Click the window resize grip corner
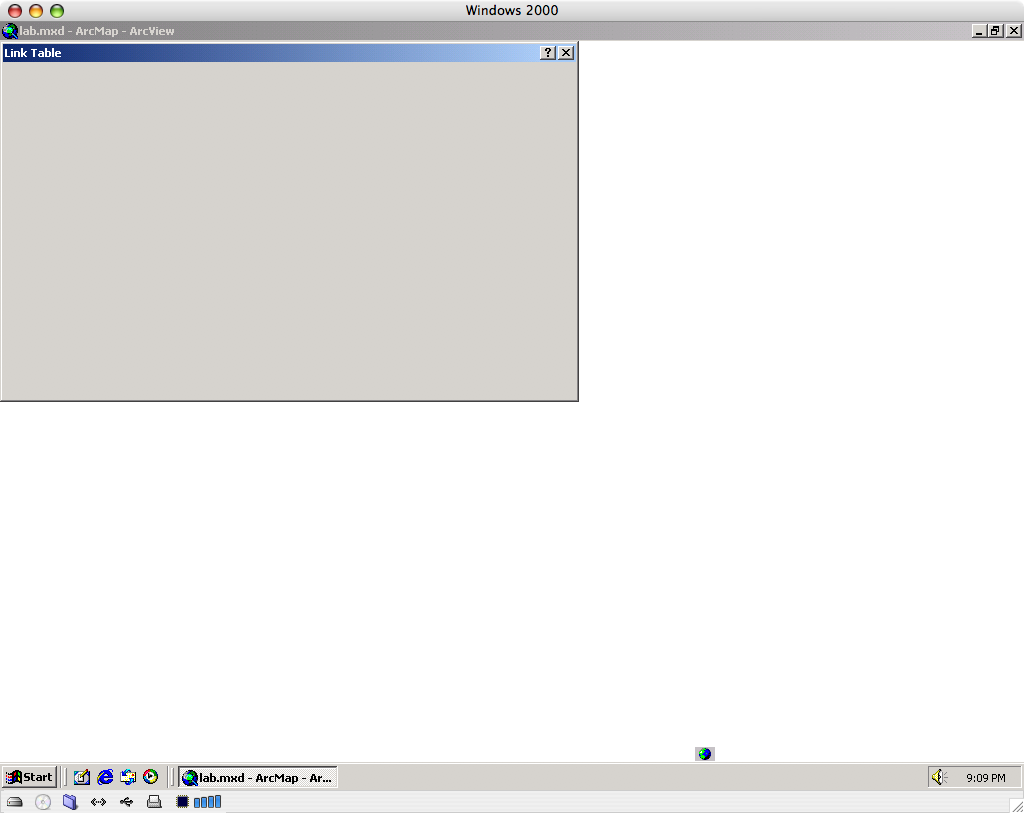The width and height of the screenshot is (1024, 813). tap(1017, 806)
